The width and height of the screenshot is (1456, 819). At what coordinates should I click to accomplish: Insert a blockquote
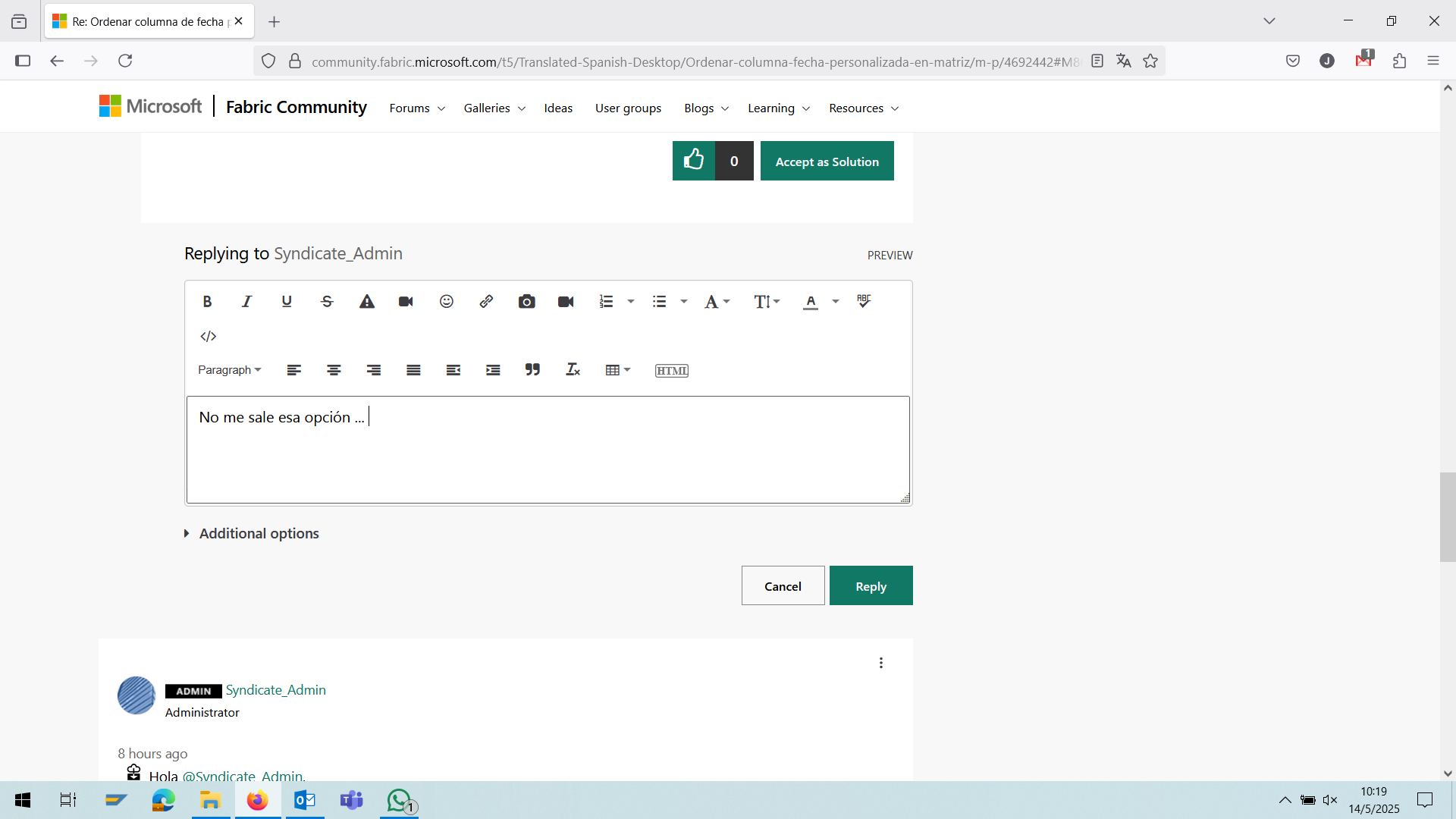[x=533, y=370]
